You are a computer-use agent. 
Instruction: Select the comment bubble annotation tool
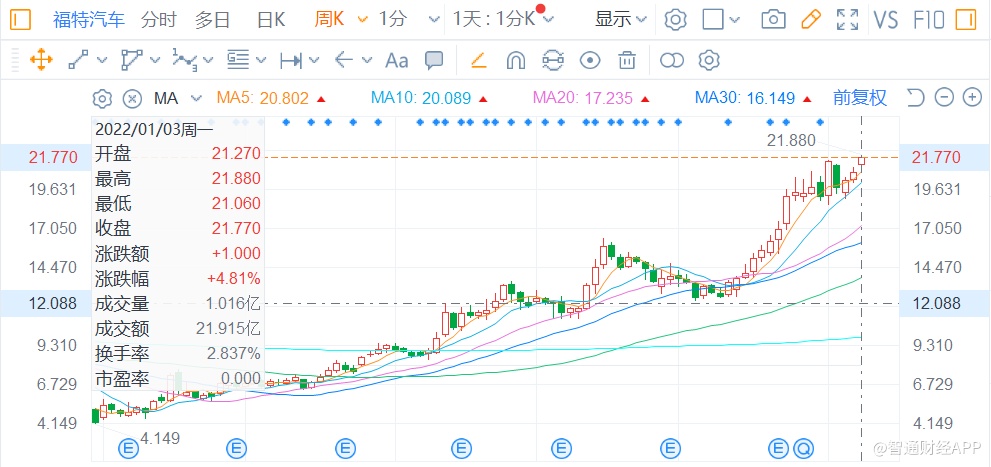click(x=434, y=61)
